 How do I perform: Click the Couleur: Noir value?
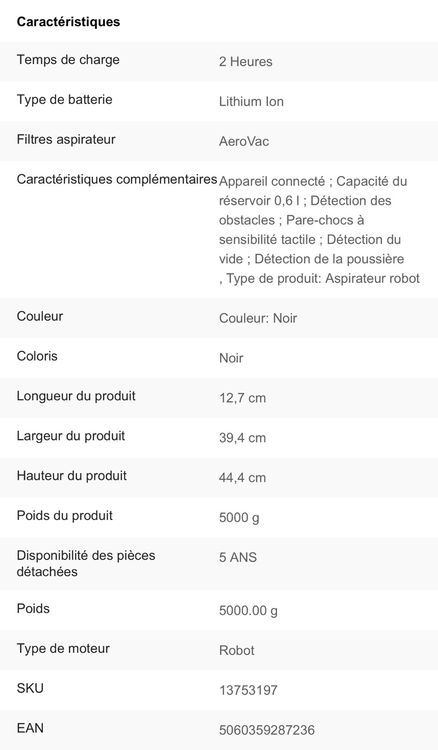[x=258, y=318]
